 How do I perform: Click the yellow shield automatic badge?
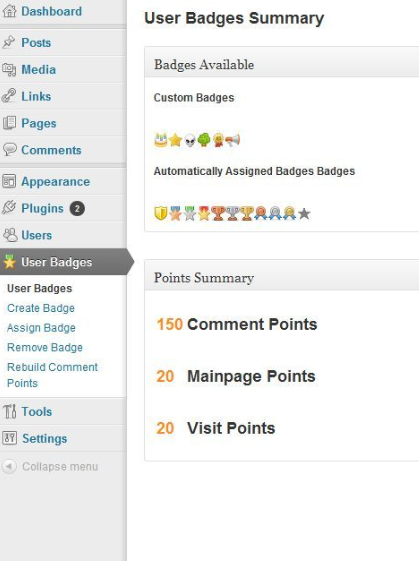(x=161, y=214)
